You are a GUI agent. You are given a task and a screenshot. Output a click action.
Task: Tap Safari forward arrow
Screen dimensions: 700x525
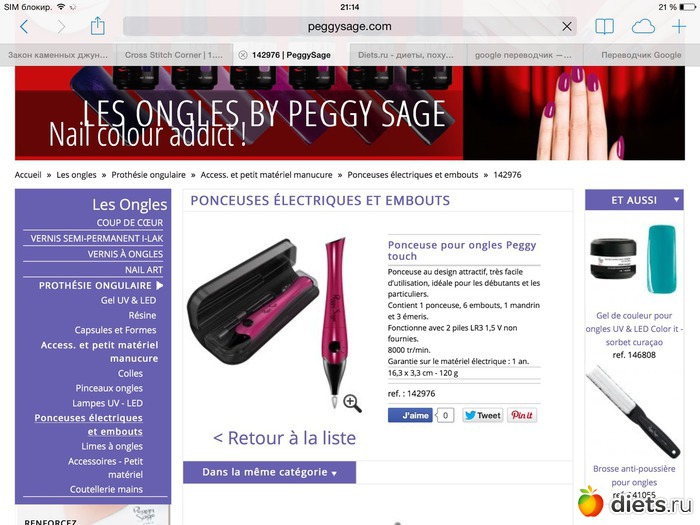(x=62, y=27)
